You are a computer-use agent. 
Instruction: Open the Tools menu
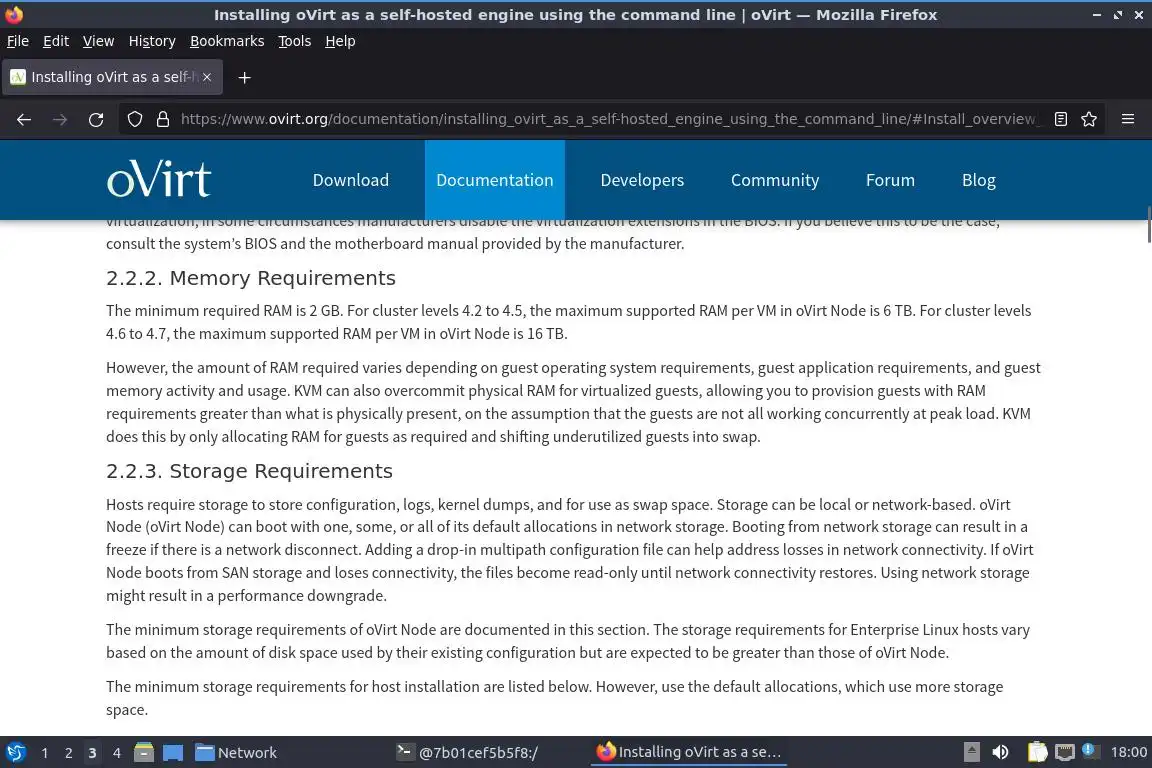(x=295, y=41)
